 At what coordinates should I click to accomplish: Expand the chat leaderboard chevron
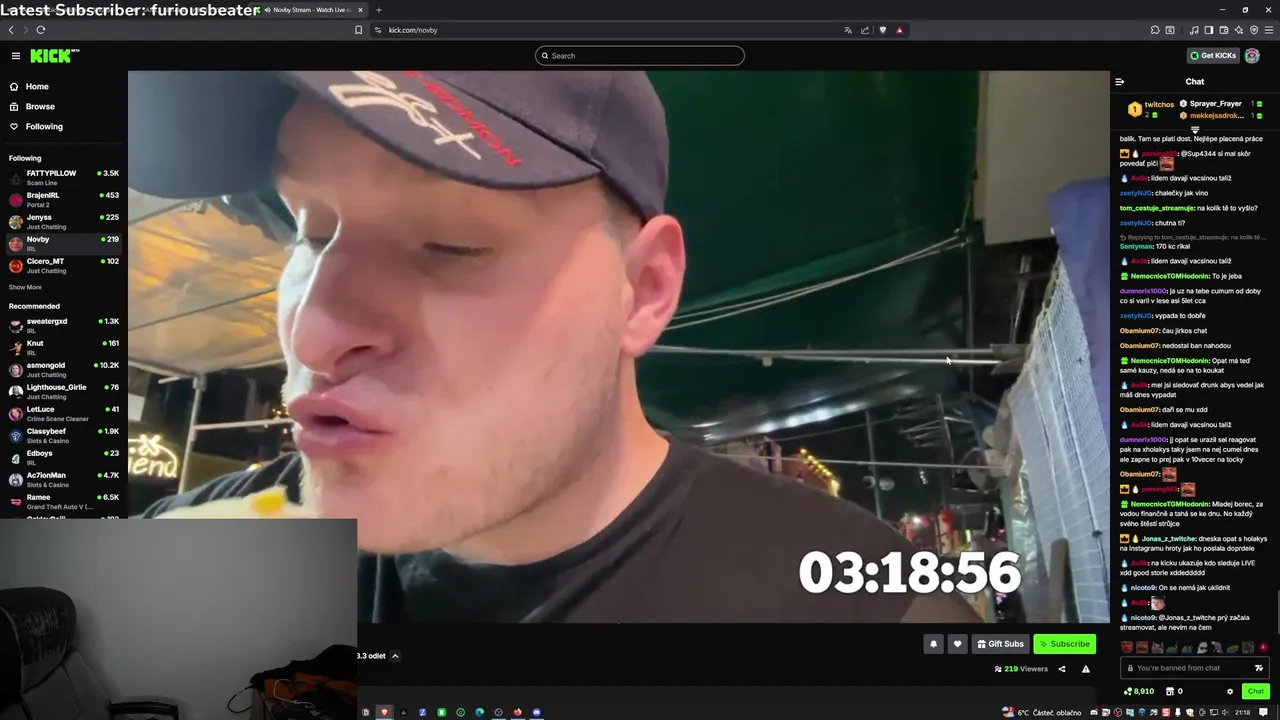[1195, 130]
